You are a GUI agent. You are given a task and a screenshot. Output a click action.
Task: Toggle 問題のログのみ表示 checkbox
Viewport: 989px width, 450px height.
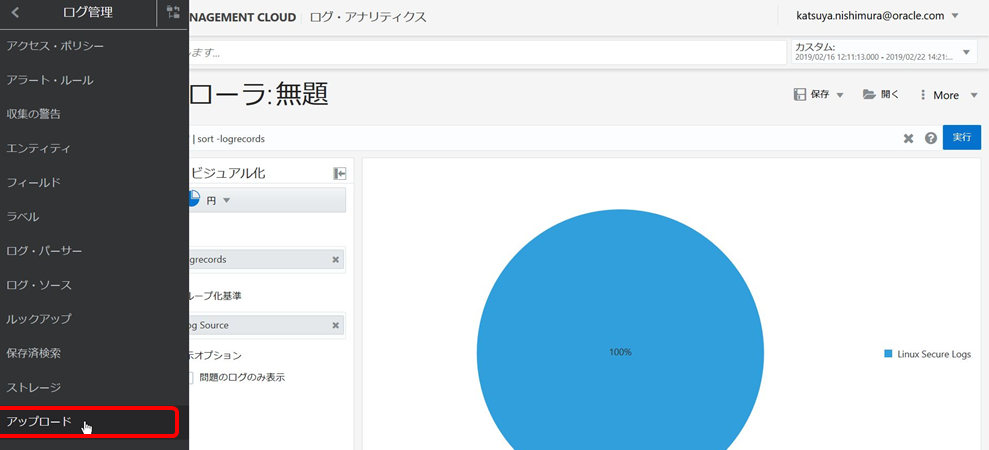point(191,378)
